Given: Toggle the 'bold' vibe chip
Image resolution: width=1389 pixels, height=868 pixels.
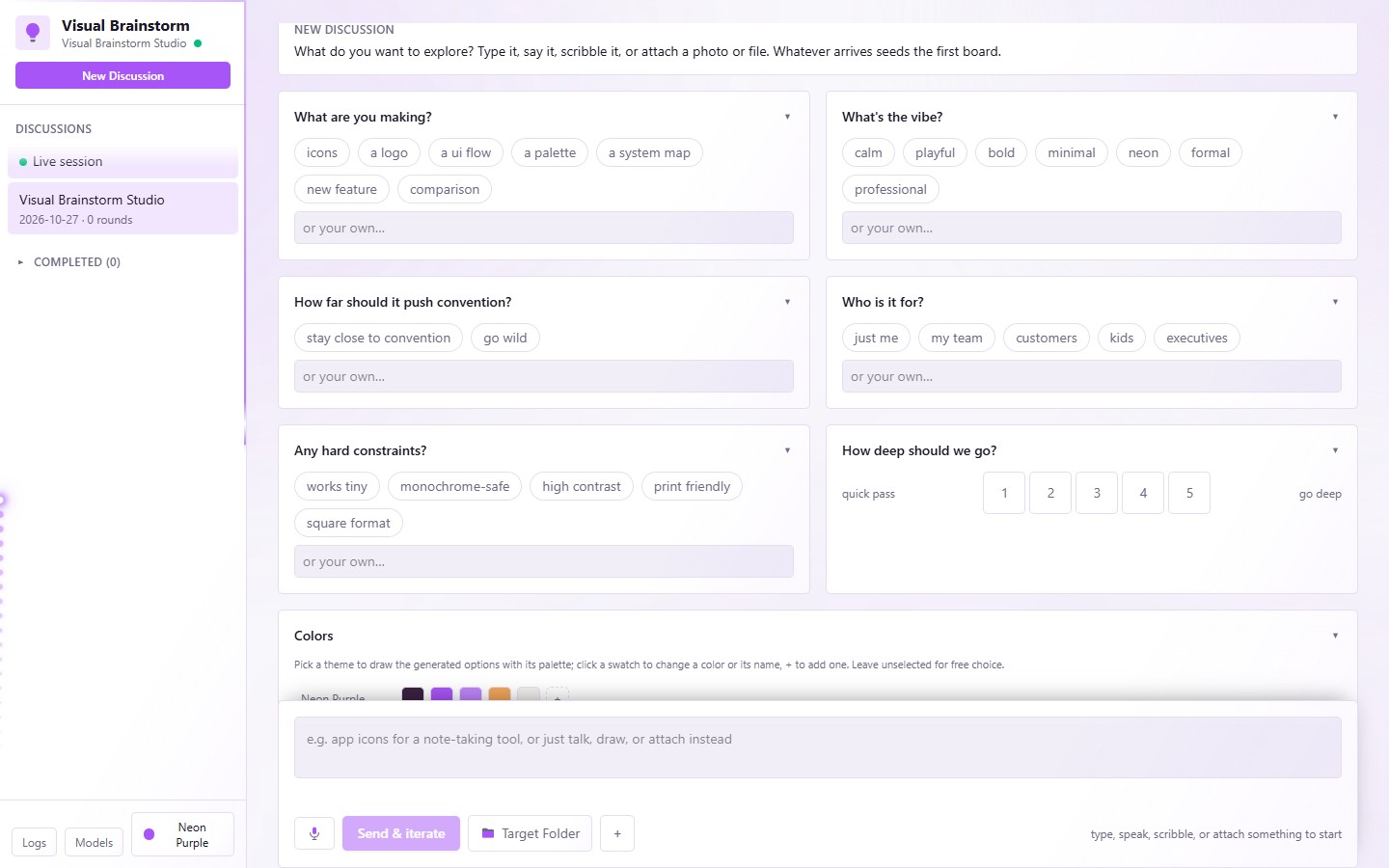Looking at the screenshot, I should 1001,152.
